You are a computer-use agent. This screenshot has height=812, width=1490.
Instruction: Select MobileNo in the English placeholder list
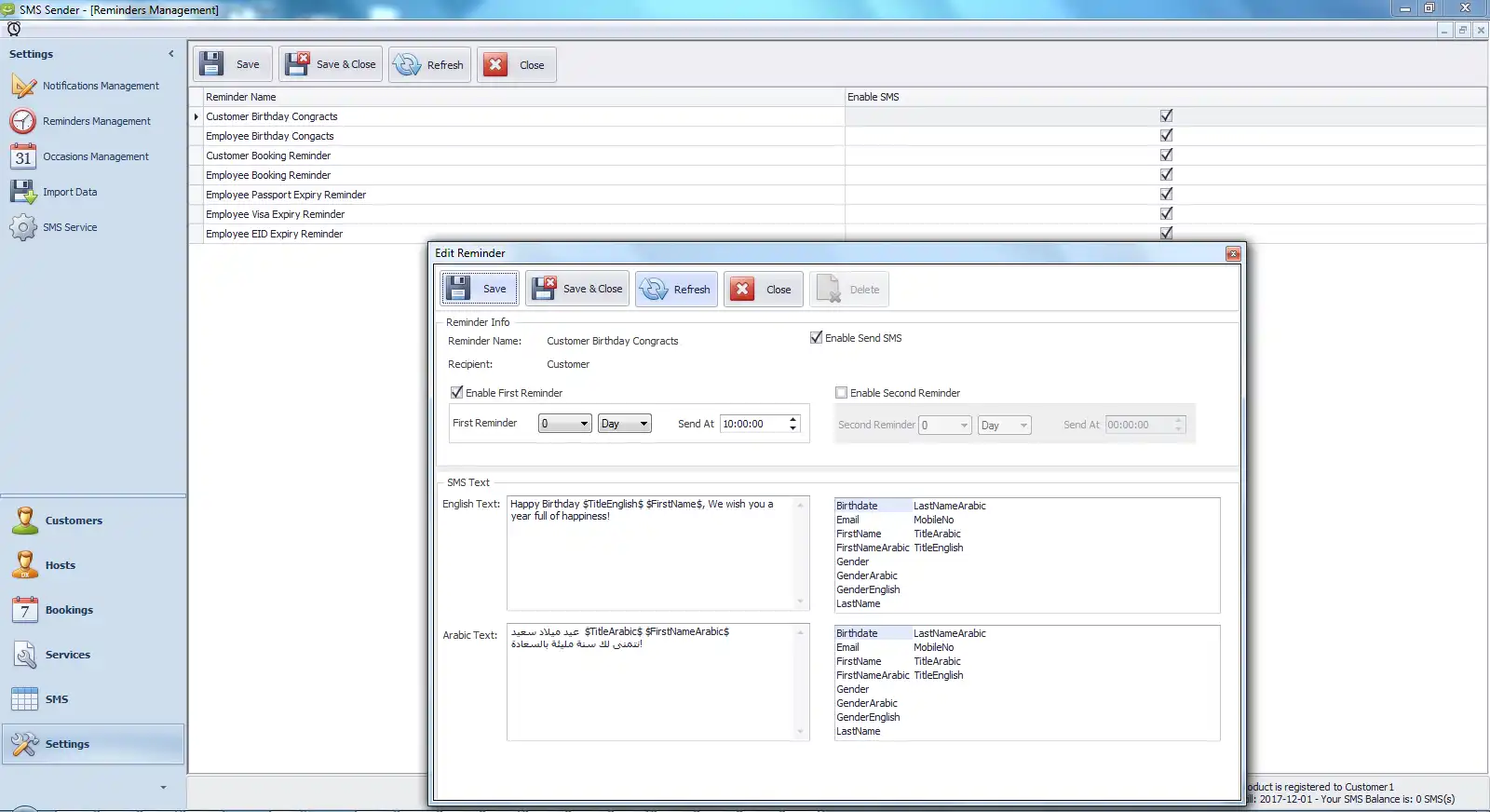tap(933, 520)
